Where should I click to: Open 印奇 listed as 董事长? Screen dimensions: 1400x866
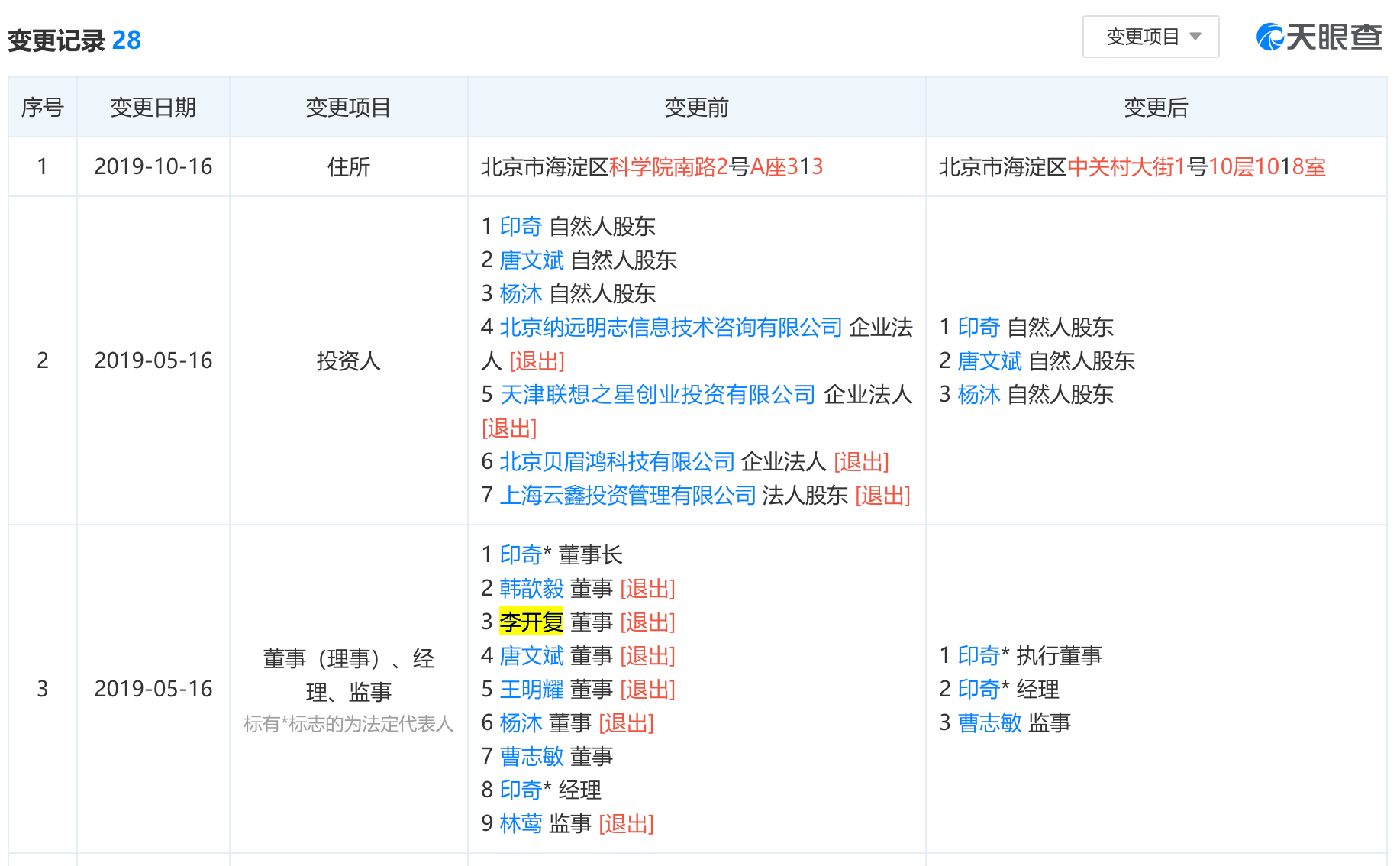521,554
